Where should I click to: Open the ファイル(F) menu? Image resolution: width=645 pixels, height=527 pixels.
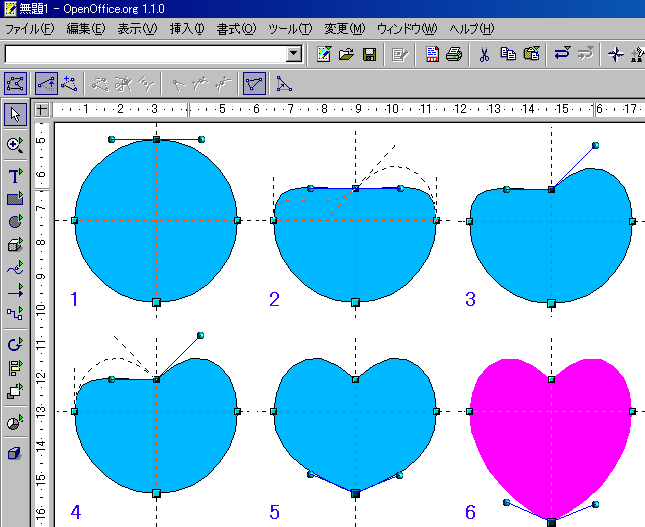click(x=30, y=29)
